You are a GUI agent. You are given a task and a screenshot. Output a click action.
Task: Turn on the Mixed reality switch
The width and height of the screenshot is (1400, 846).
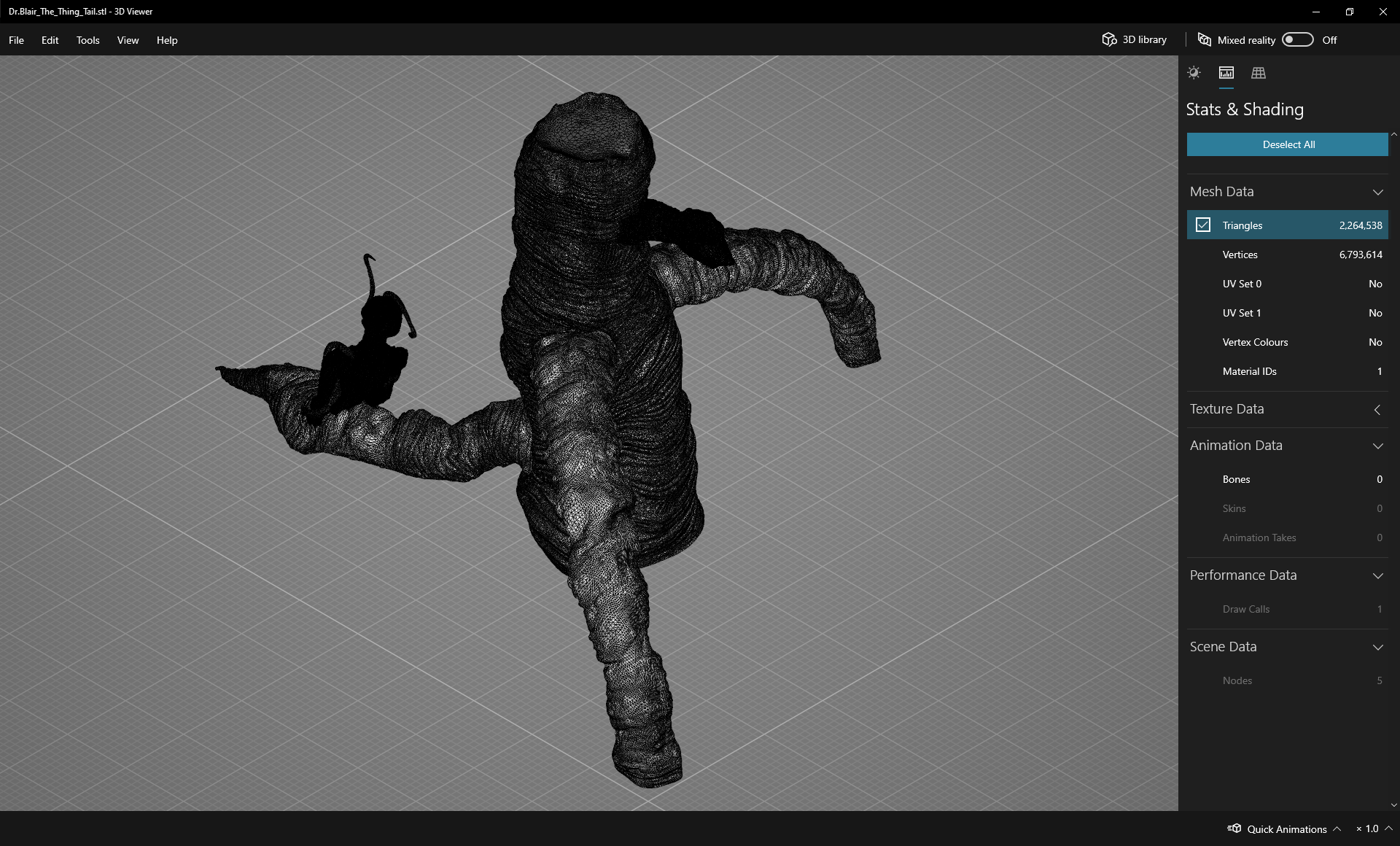coord(1298,39)
